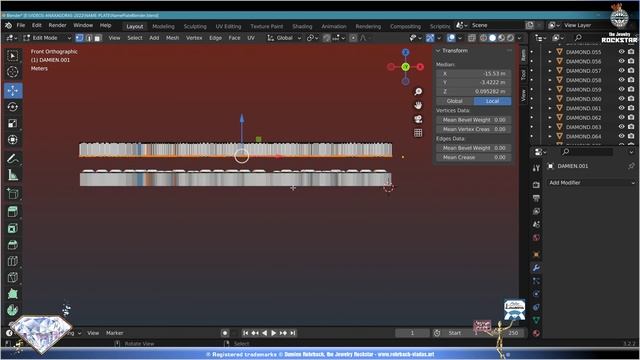The image size is (640, 360).
Task: Open the Render menu
Action: 58,25
